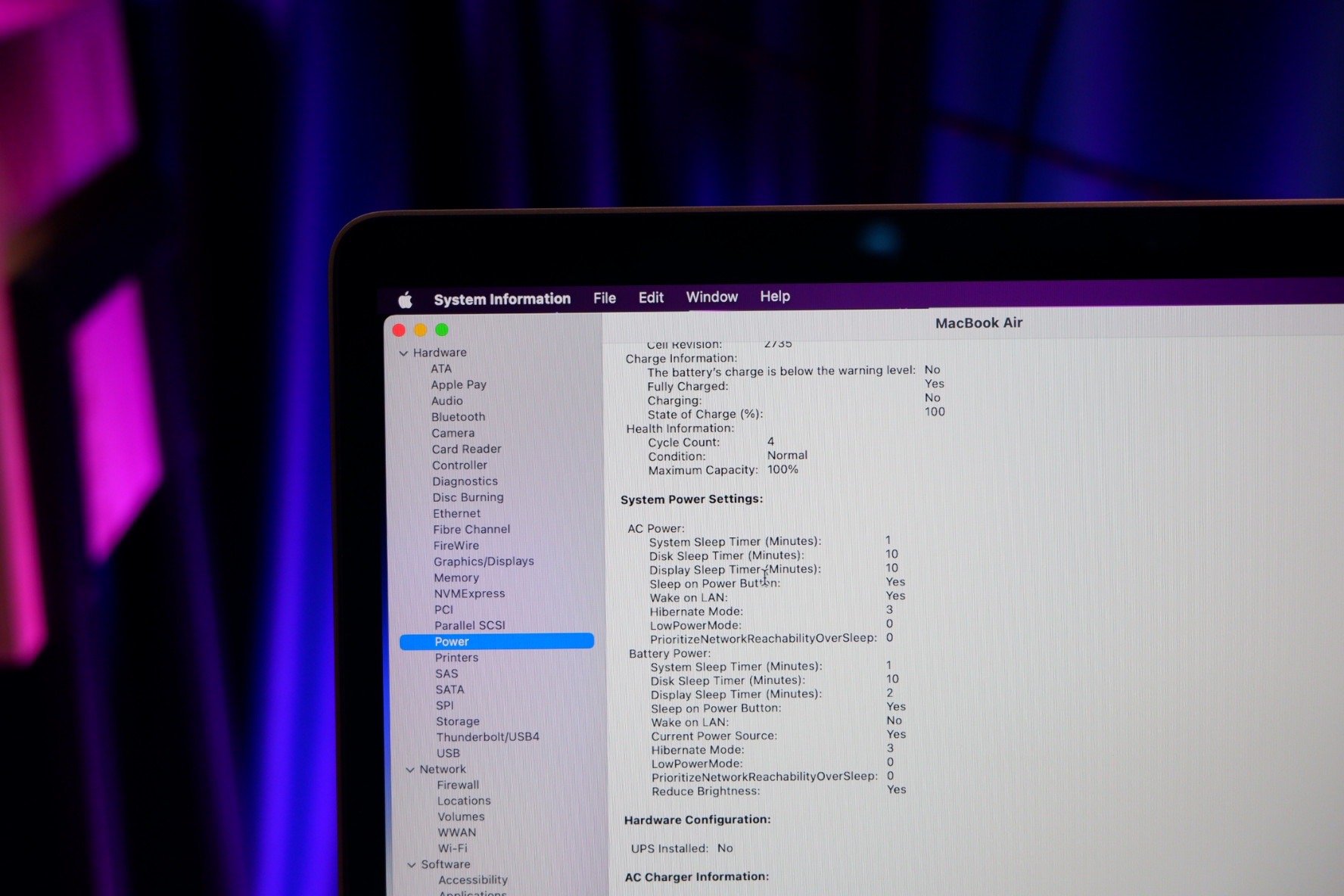Click the Network category label

(x=443, y=769)
